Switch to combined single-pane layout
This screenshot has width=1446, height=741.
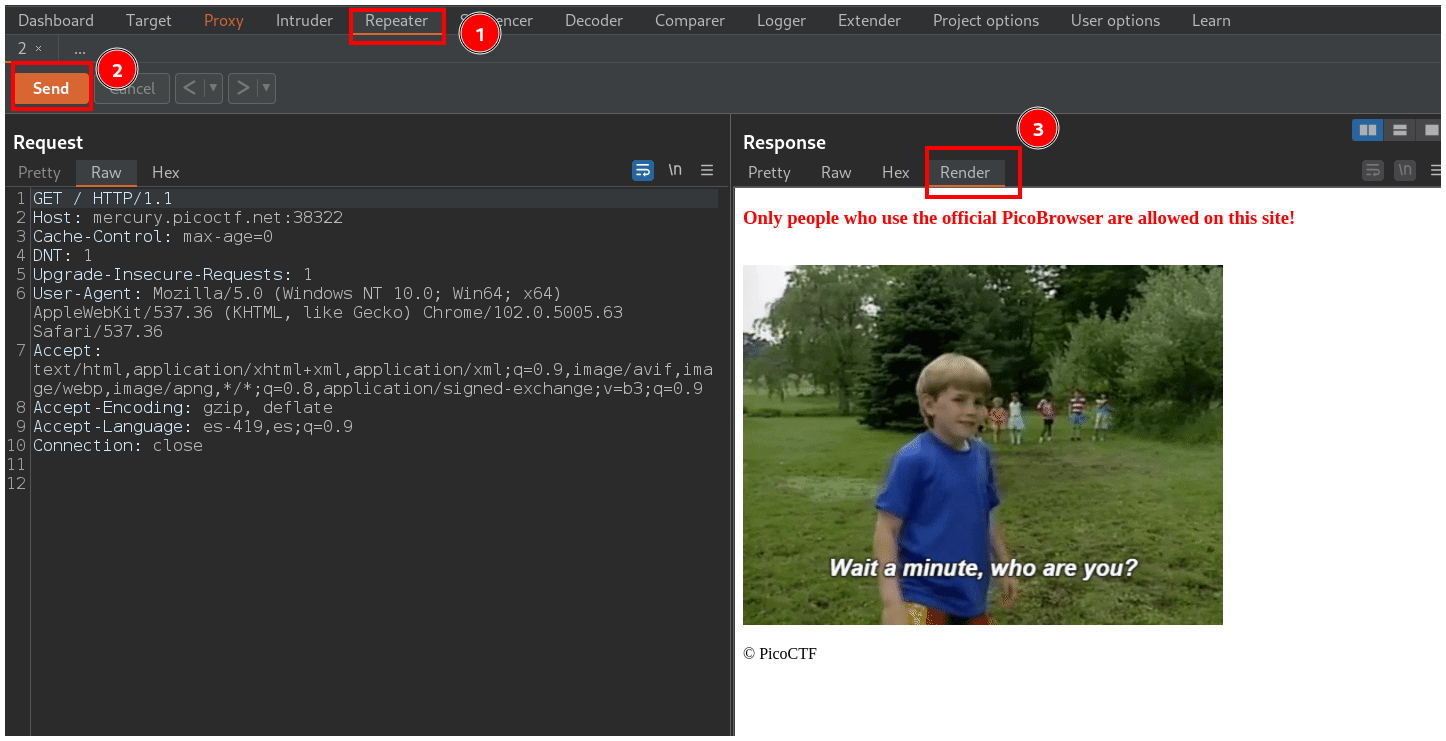[1432, 130]
